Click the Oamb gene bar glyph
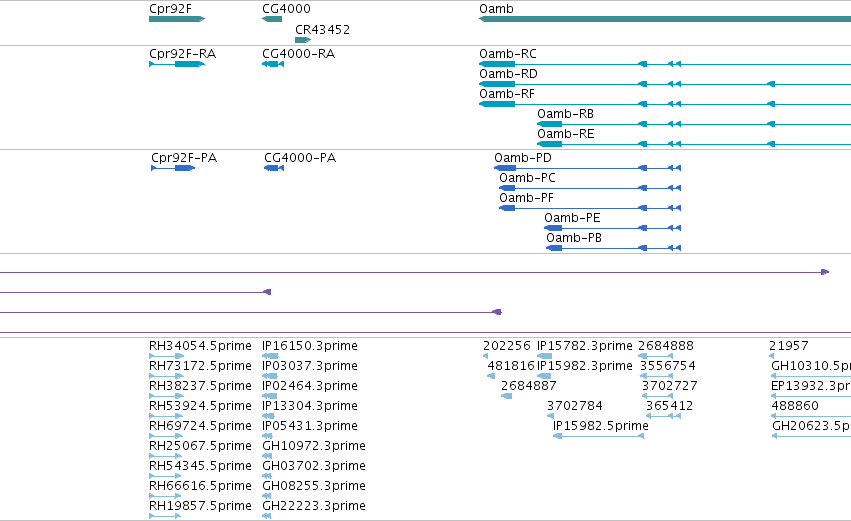 point(665,19)
